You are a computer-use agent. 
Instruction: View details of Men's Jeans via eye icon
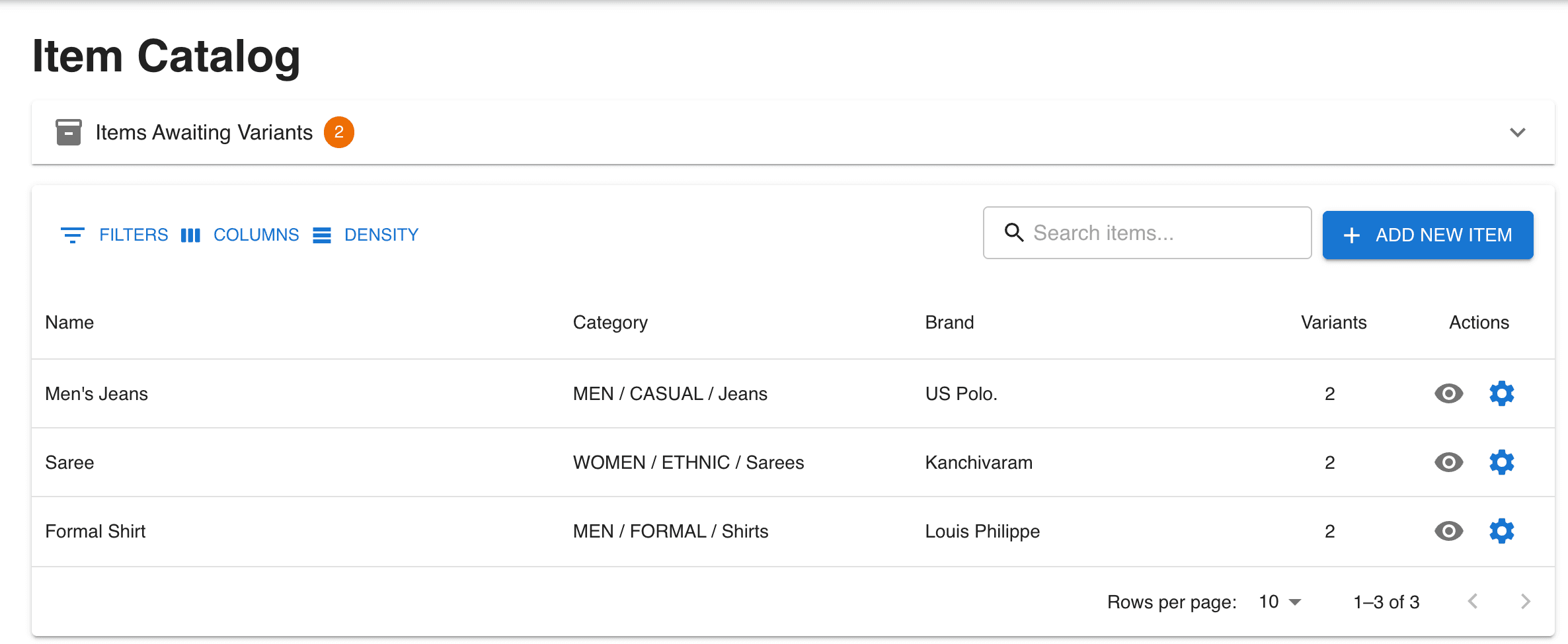click(x=1448, y=393)
